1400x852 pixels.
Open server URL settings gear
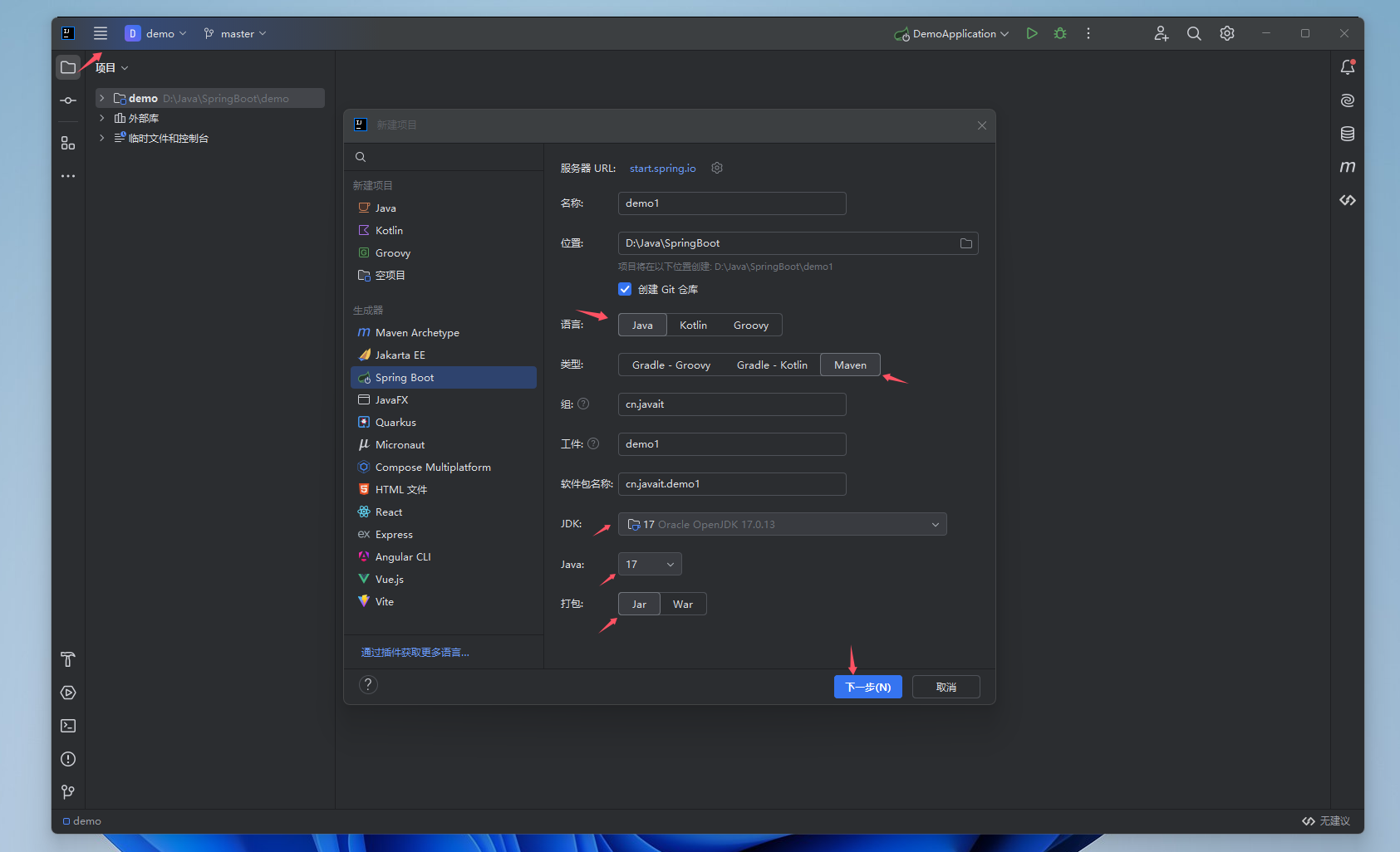[x=717, y=168]
